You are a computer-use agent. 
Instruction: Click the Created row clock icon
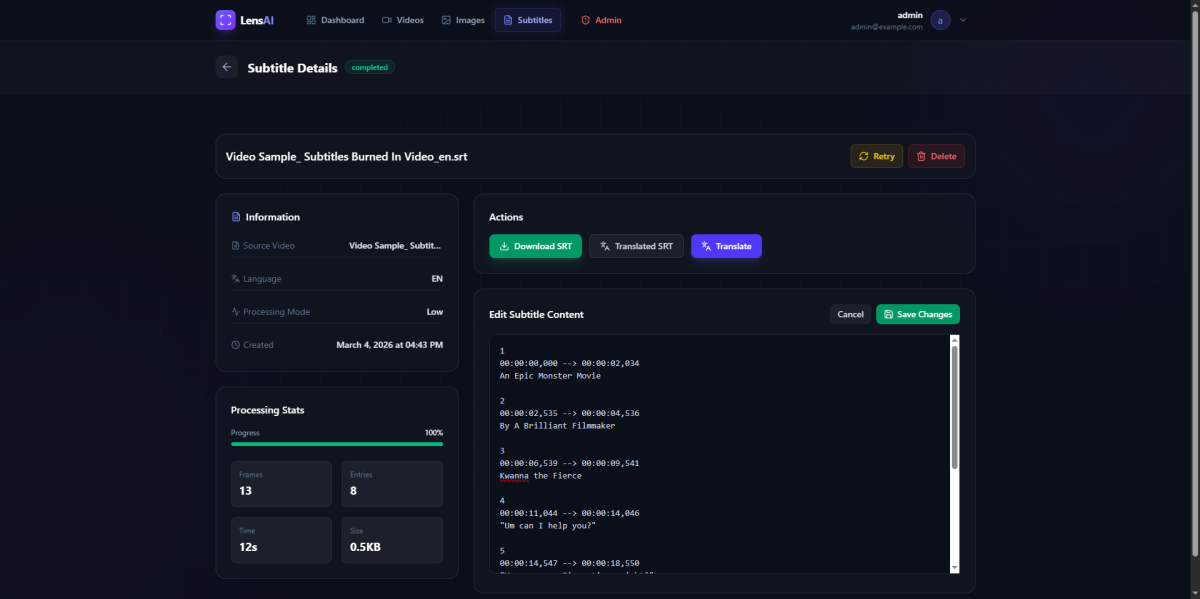(x=236, y=345)
